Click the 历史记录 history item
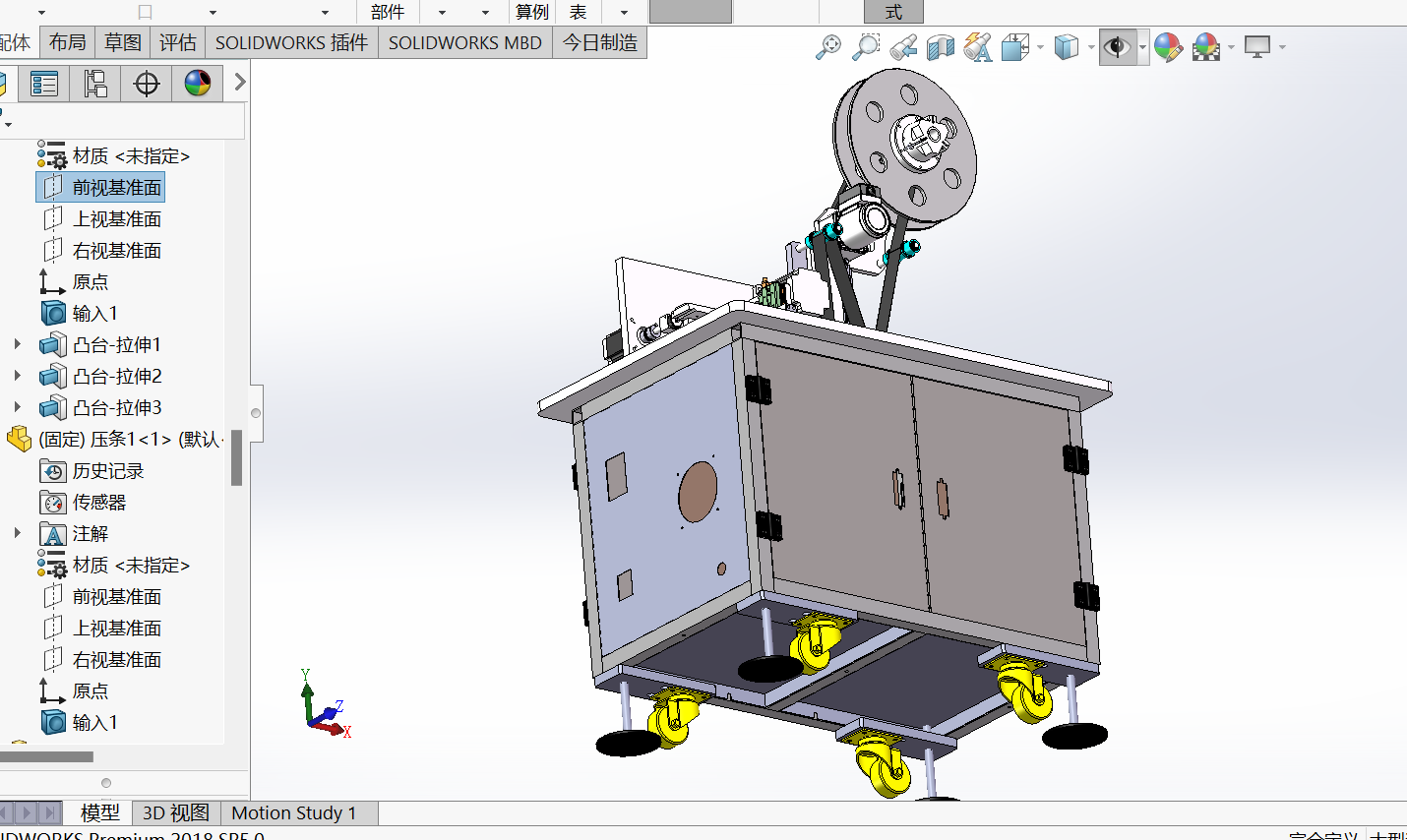This screenshot has width=1407, height=840. (108, 470)
